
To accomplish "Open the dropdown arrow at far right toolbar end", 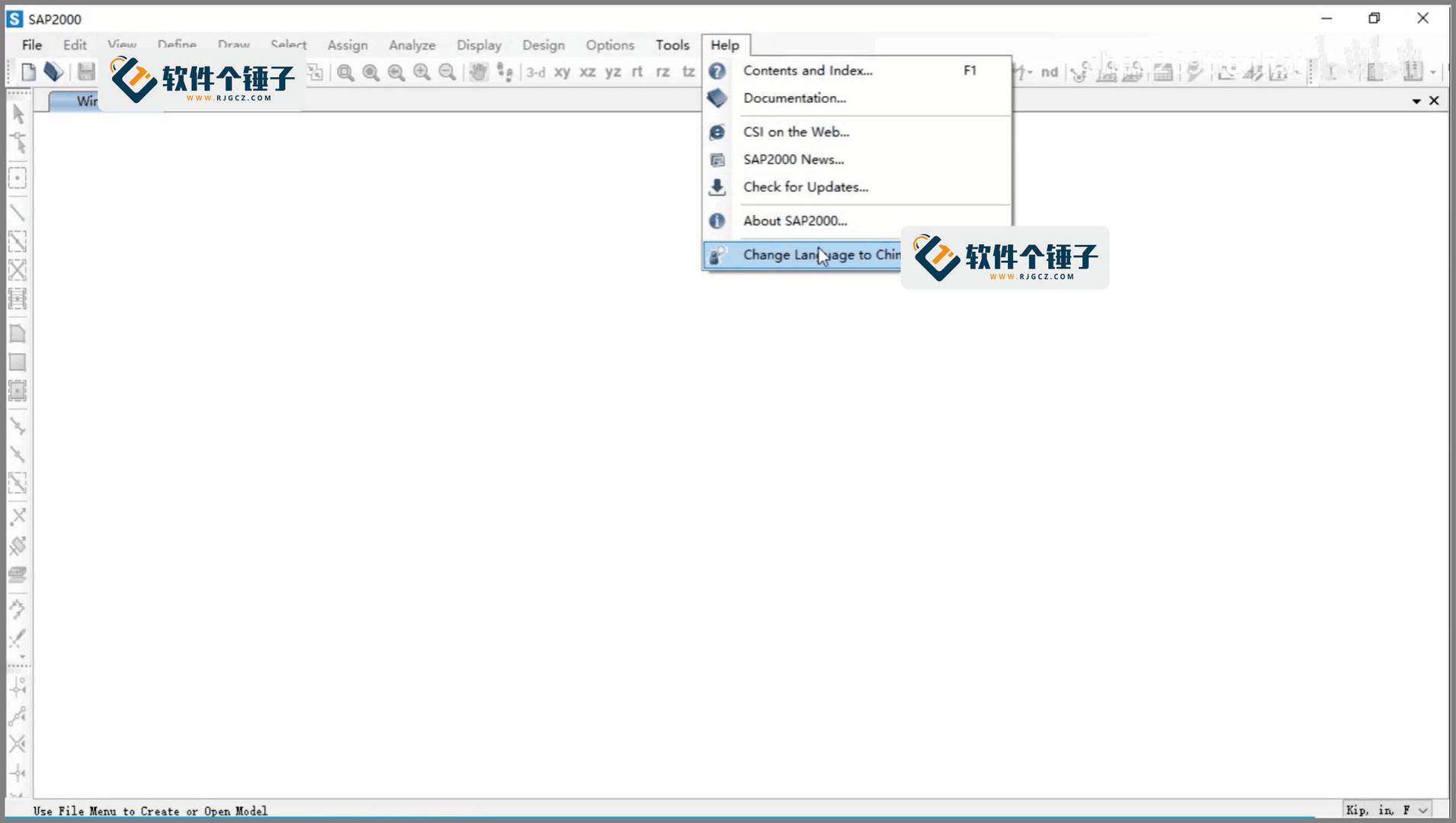I will coord(1433,72).
